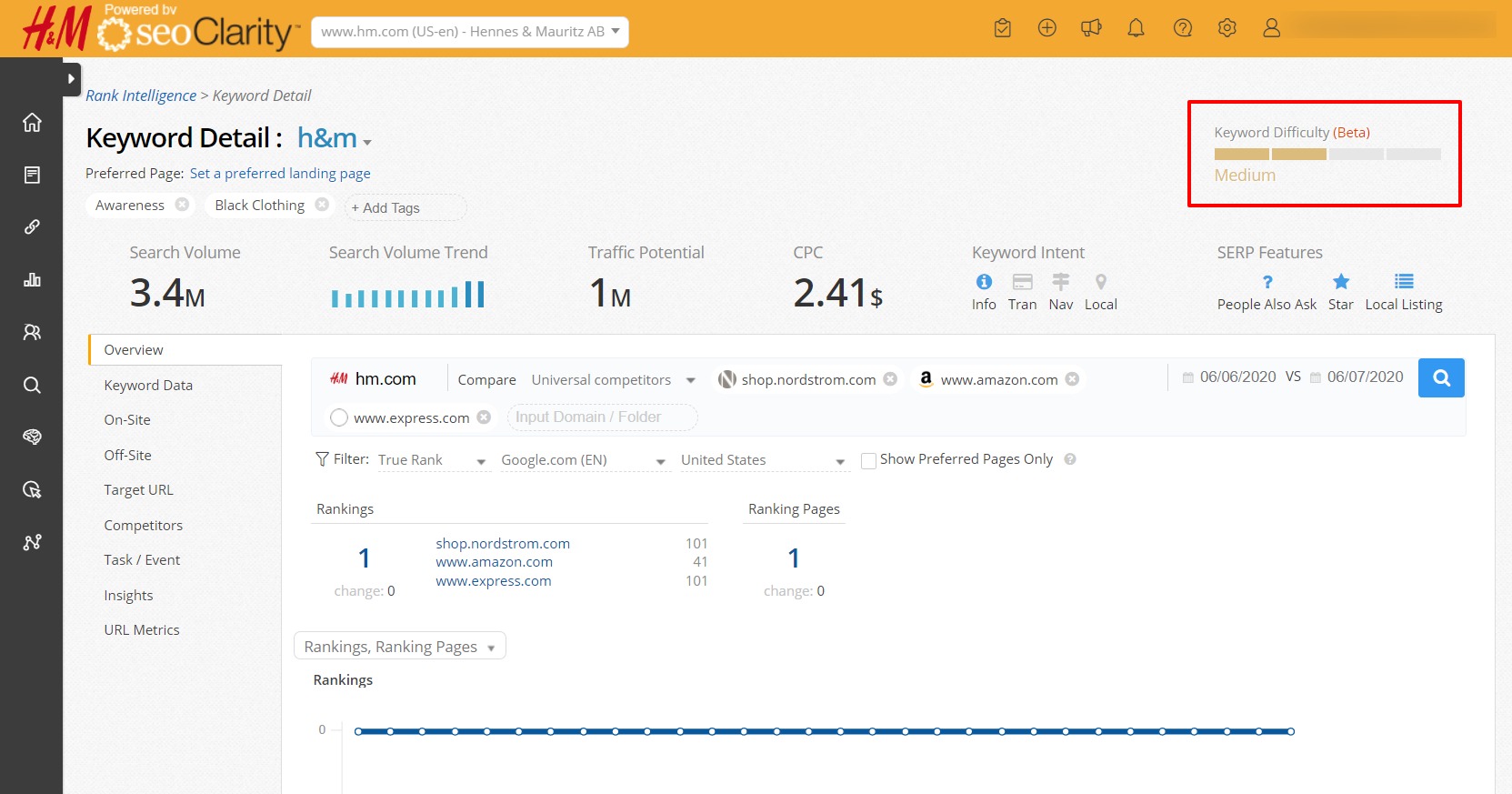The image size is (1512, 794).
Task: Click Set a preferred landing page link
Action: [280, 173]
